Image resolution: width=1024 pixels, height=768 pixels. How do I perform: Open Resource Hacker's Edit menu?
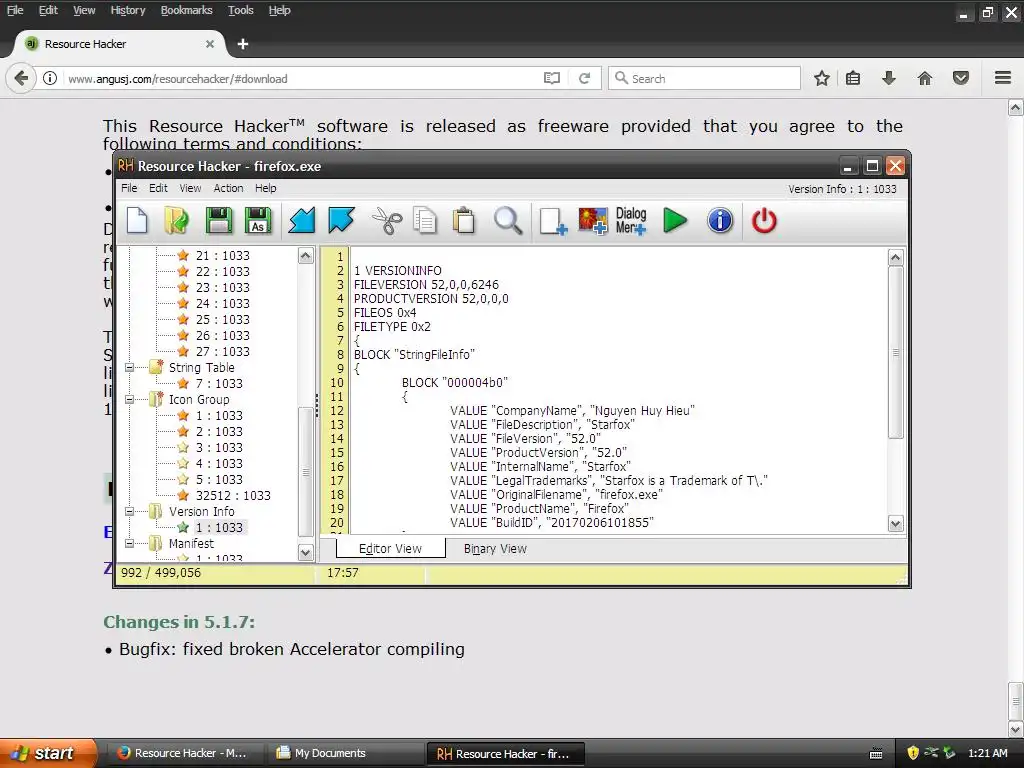pos(158,188)
